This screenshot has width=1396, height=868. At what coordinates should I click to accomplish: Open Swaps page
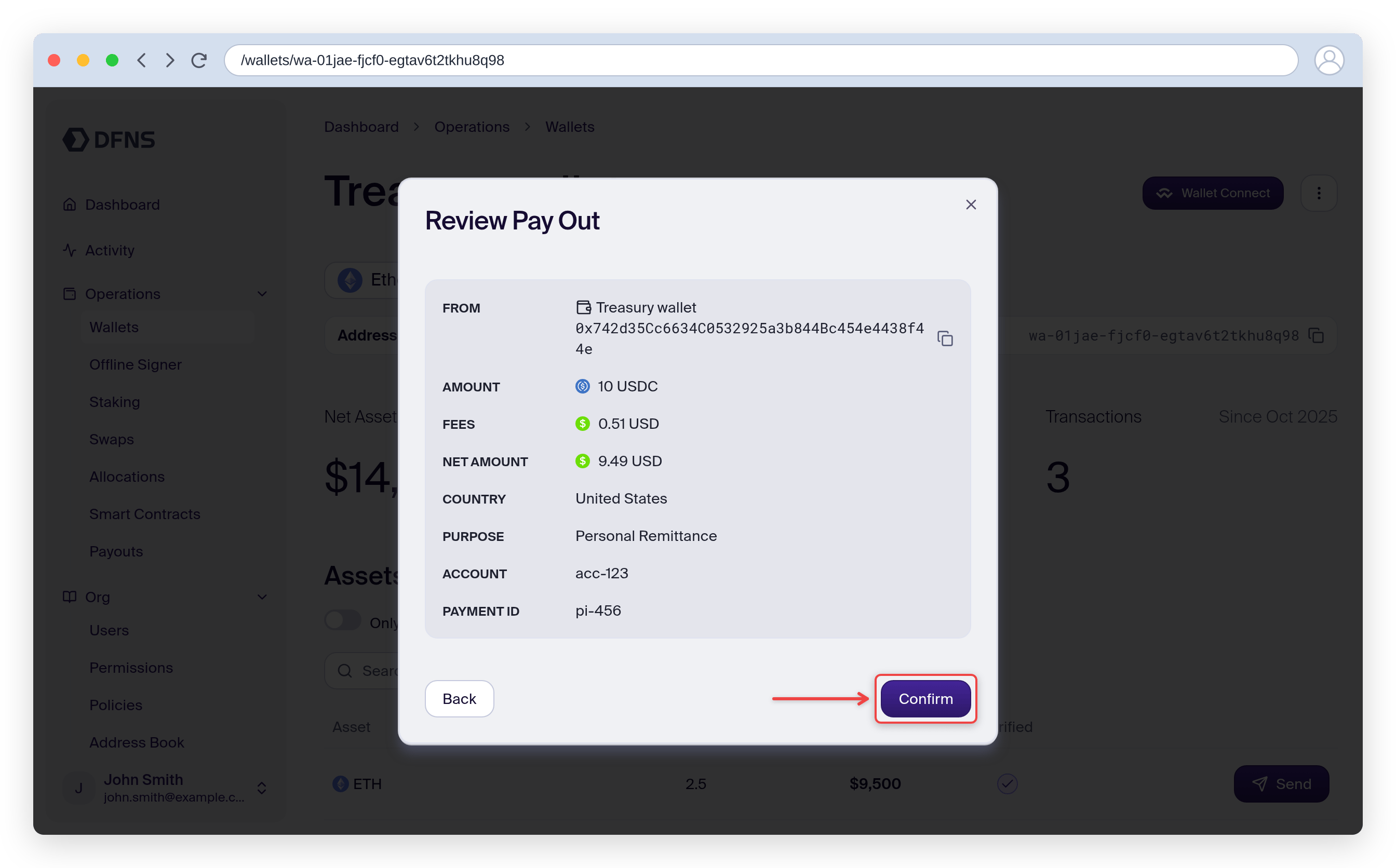click(x=112, y=439)
